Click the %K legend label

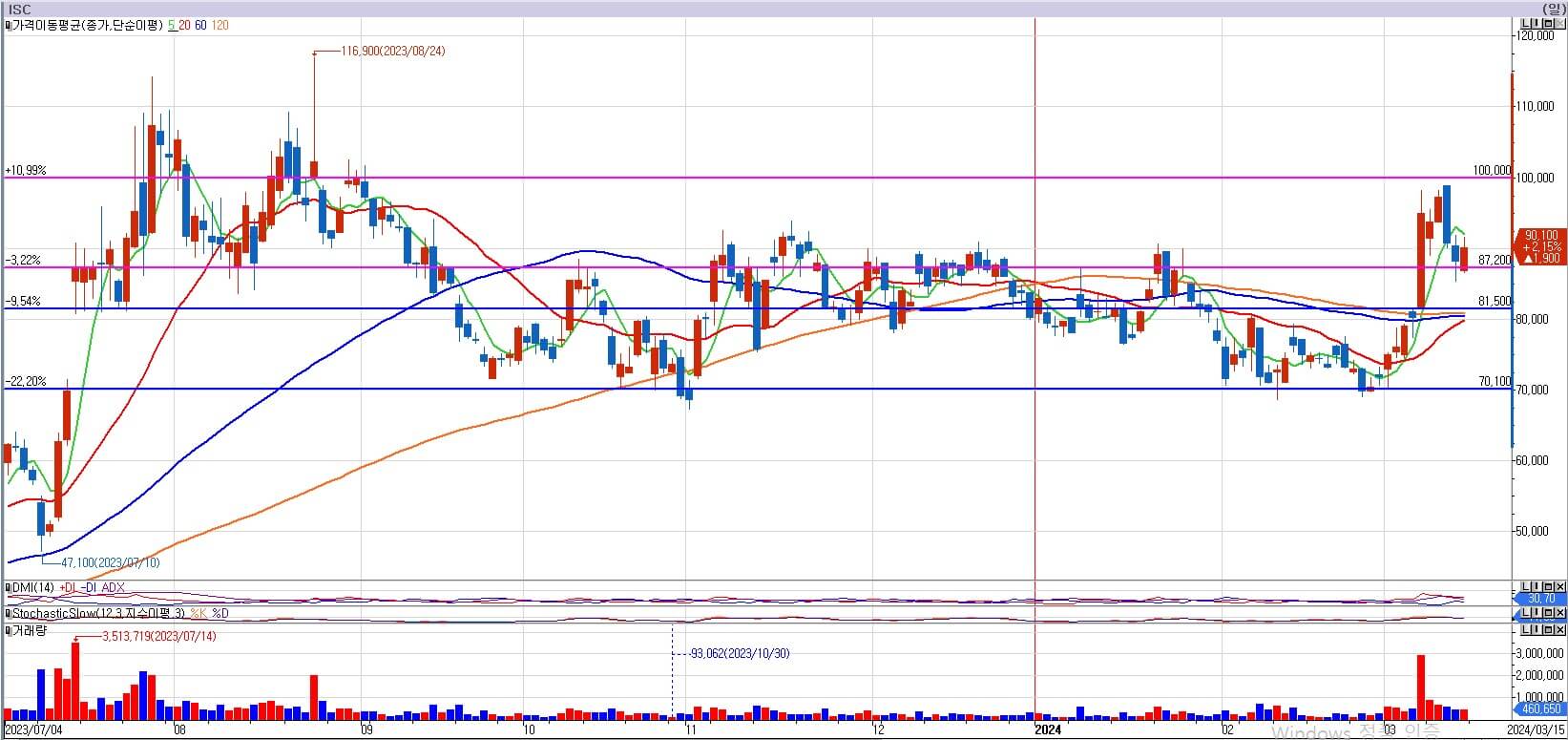click(199, 613)
